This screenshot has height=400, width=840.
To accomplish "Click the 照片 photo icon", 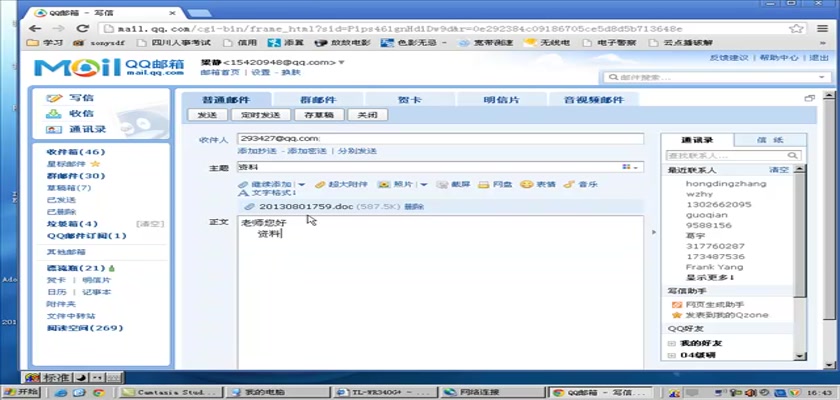I will pos(384,184).
